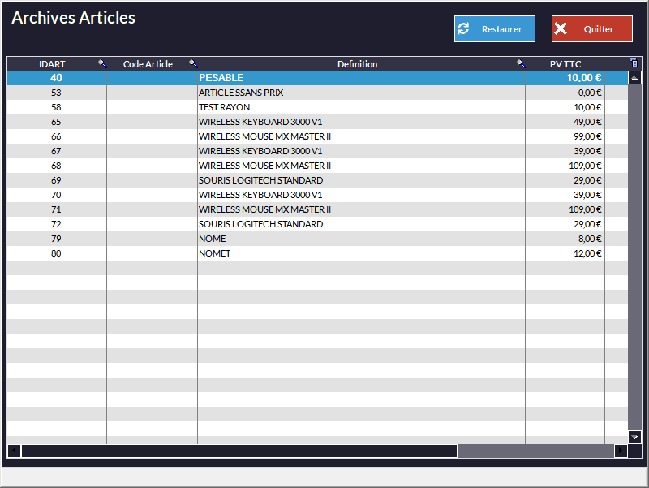Open the table options icon at top-right corner
Viewport: 649px width, 488px height.
coord(634,64)
